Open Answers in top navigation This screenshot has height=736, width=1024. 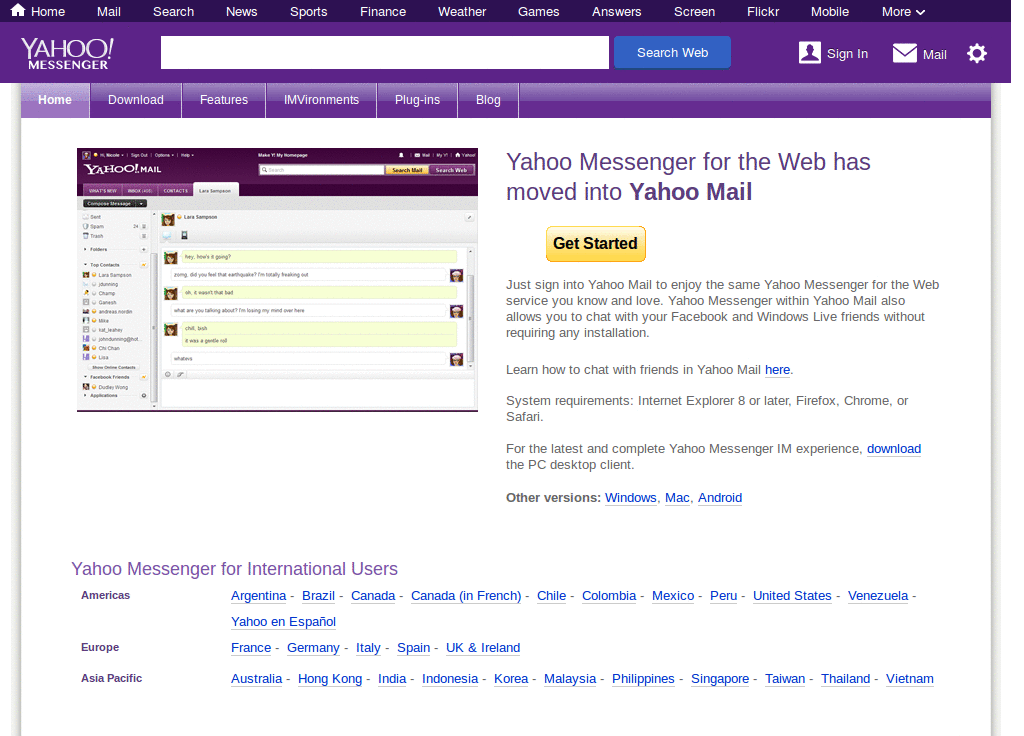pyautogui.click(x=616, y=12)
